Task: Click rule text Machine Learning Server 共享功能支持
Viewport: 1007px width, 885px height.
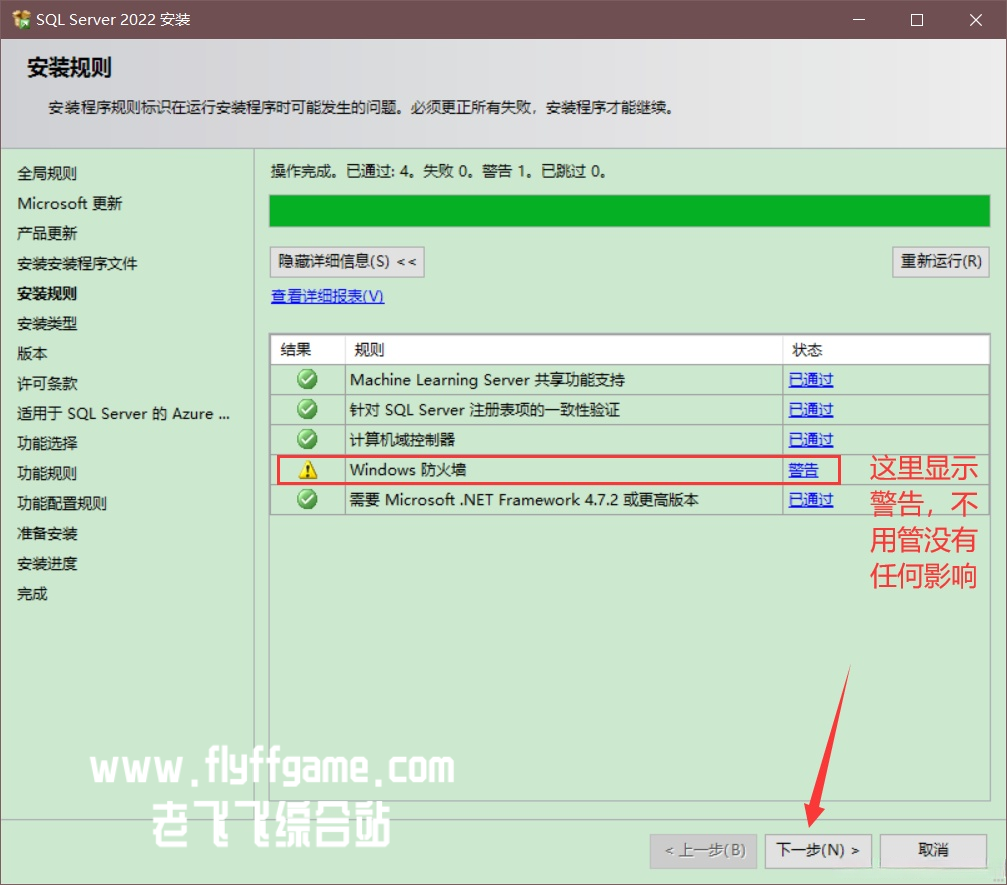Action: [x=487, y=380]
